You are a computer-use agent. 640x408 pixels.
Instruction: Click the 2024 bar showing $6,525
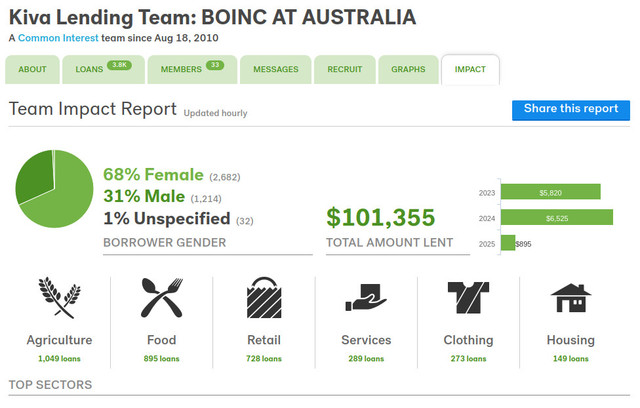(557, 217)
